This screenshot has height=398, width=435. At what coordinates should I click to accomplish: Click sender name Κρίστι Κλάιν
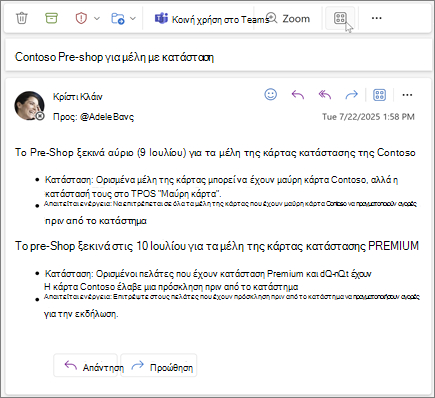[78, 97]
